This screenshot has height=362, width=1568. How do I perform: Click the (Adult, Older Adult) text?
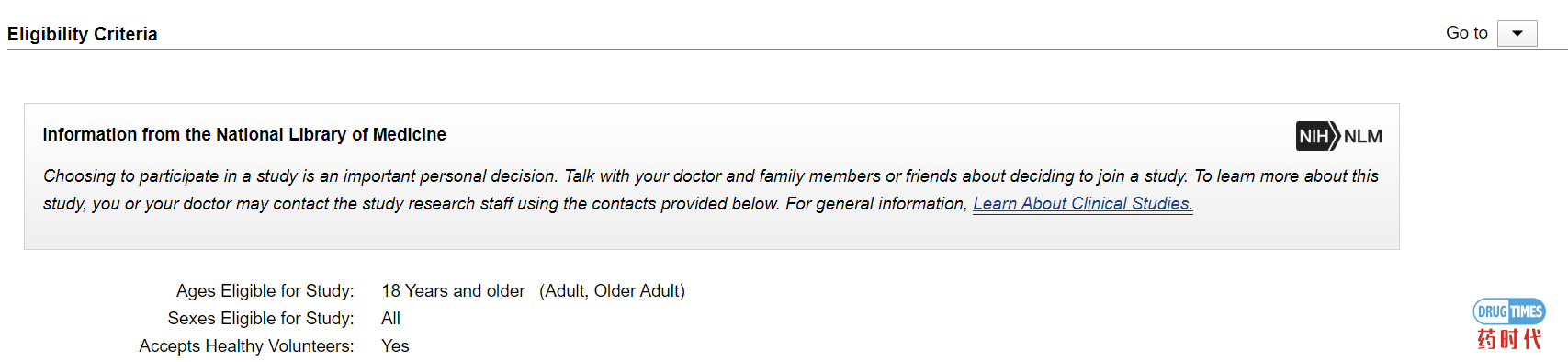[613, 291]
